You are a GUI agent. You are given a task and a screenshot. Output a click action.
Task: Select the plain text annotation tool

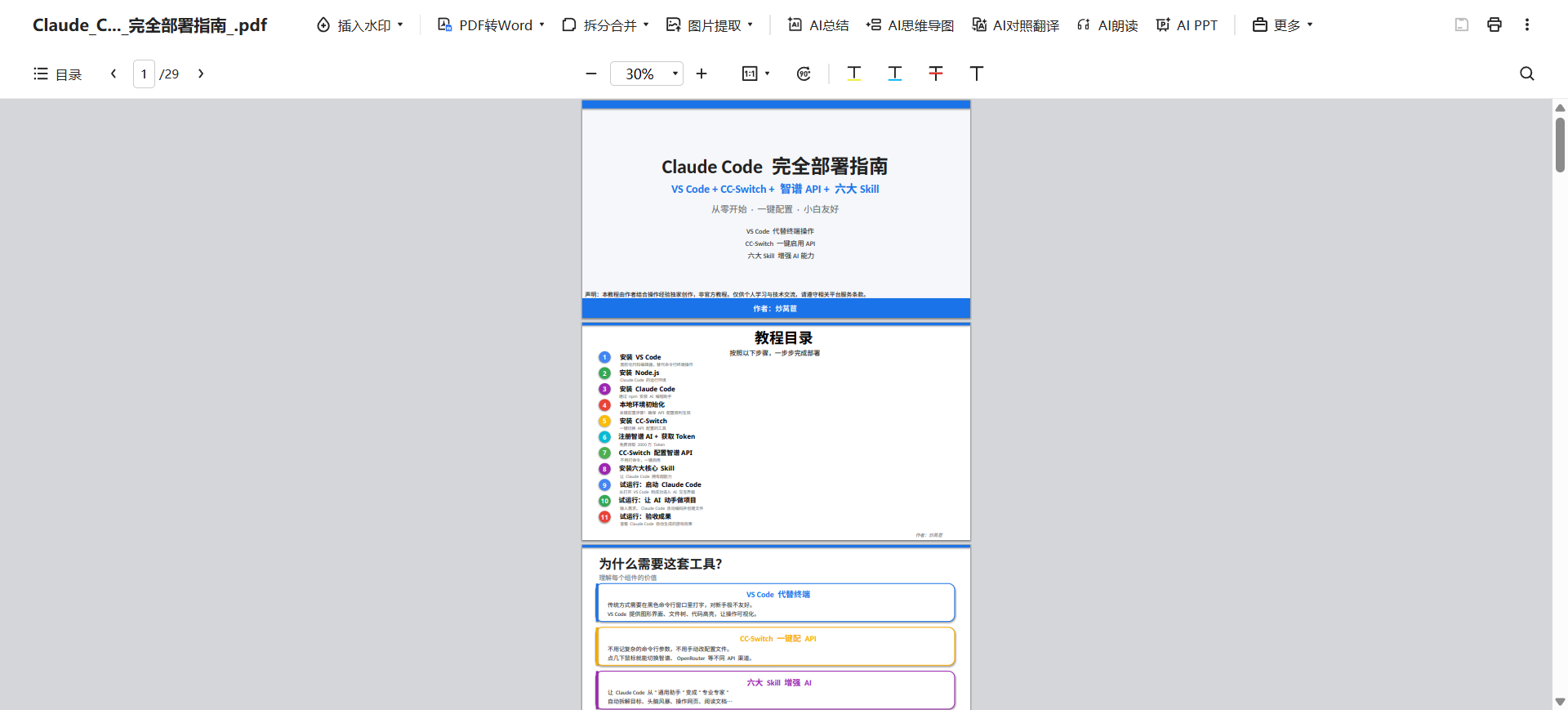coord(977,74)
